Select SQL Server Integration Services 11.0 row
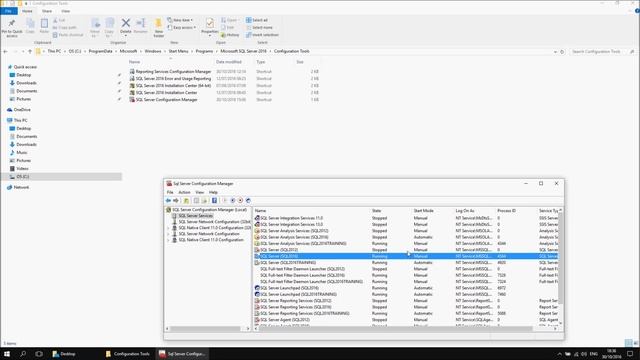 pyautogui.click(x=406, y=218)
